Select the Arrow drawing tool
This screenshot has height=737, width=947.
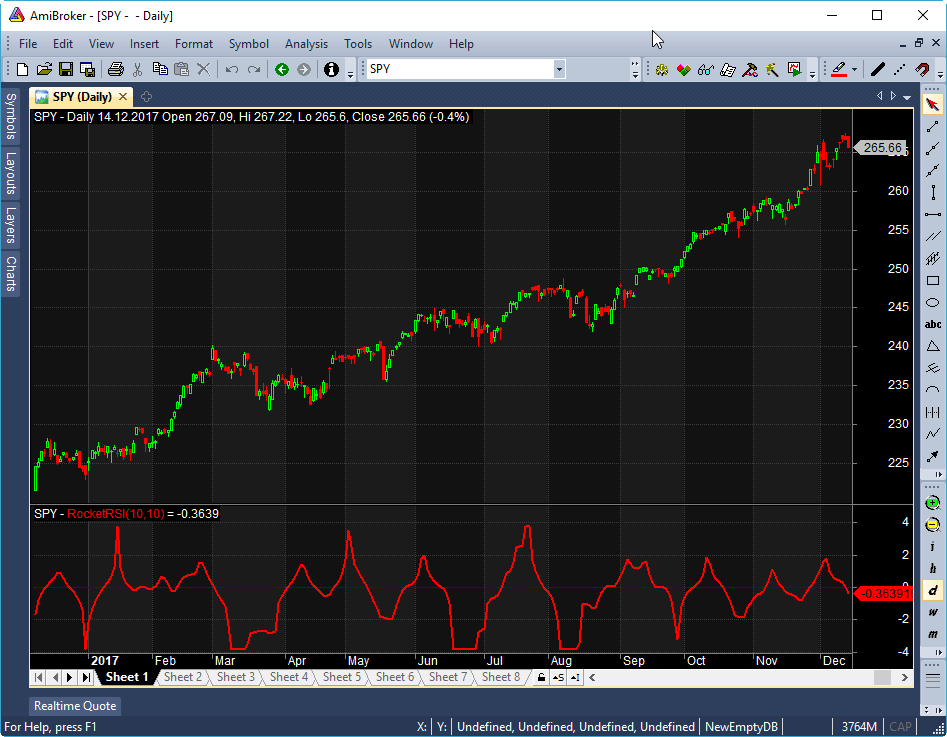pos(933,456)
